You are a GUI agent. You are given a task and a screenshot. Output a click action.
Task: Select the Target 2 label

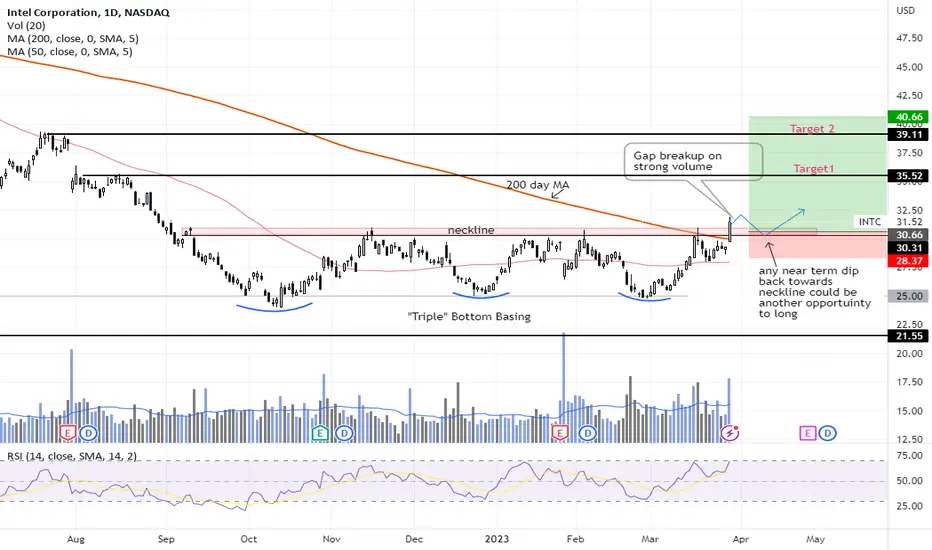click(x=812, y=128)
